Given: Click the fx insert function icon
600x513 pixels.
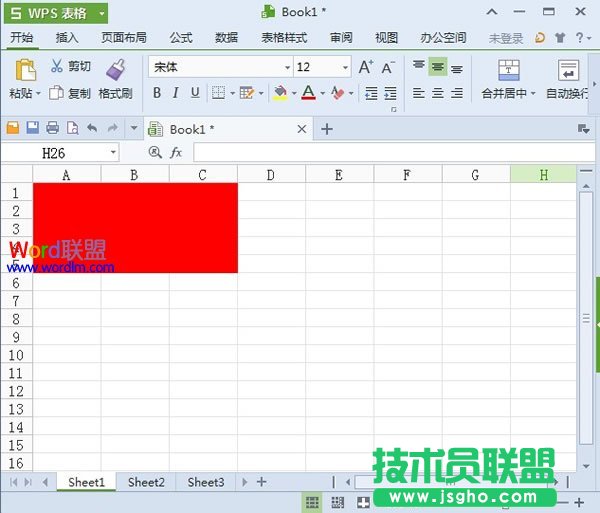Looking at the screenshot, I should (x=176, y=153).
